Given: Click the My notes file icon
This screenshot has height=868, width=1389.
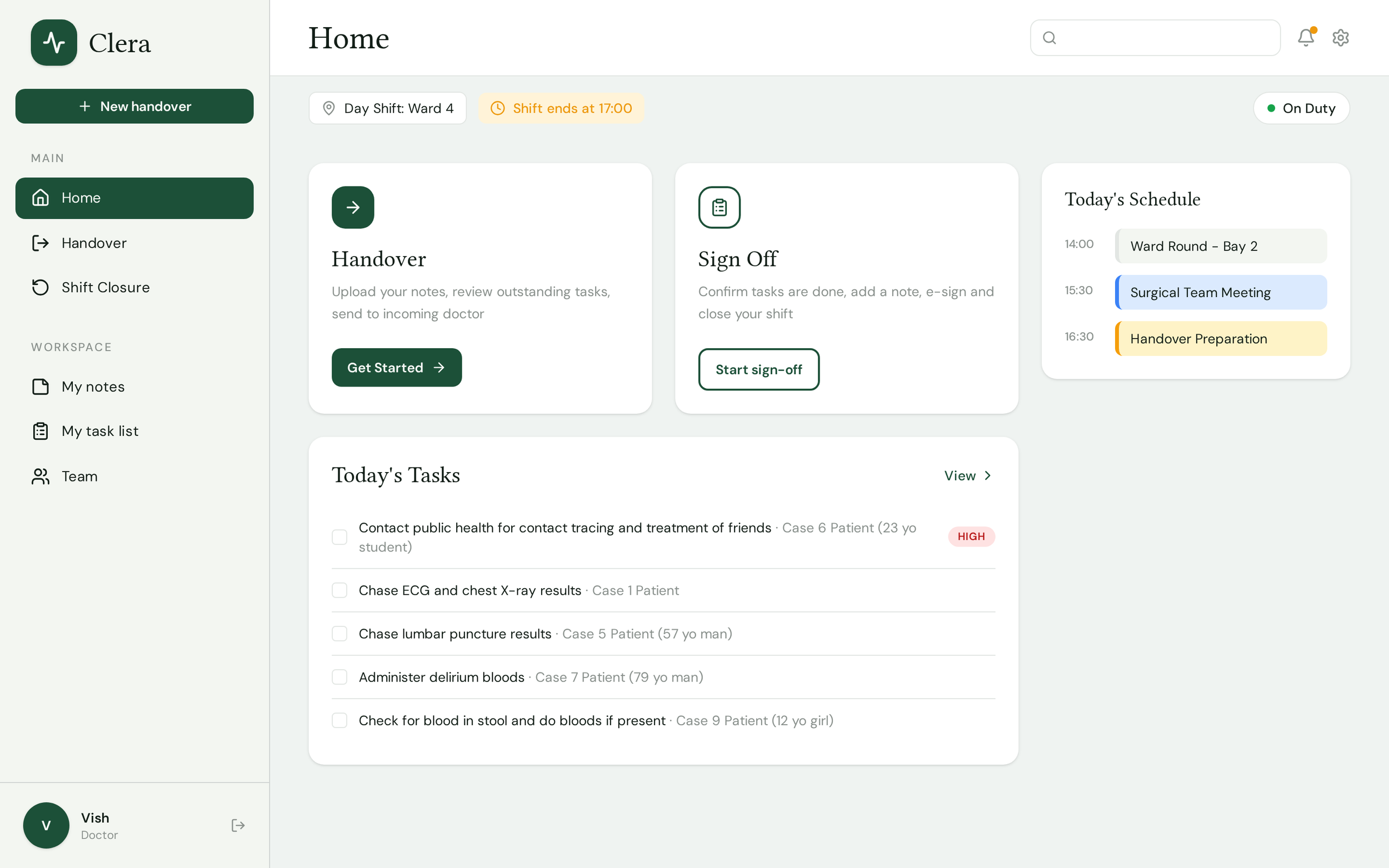Looking at the screenshot, I should point(40,387).
